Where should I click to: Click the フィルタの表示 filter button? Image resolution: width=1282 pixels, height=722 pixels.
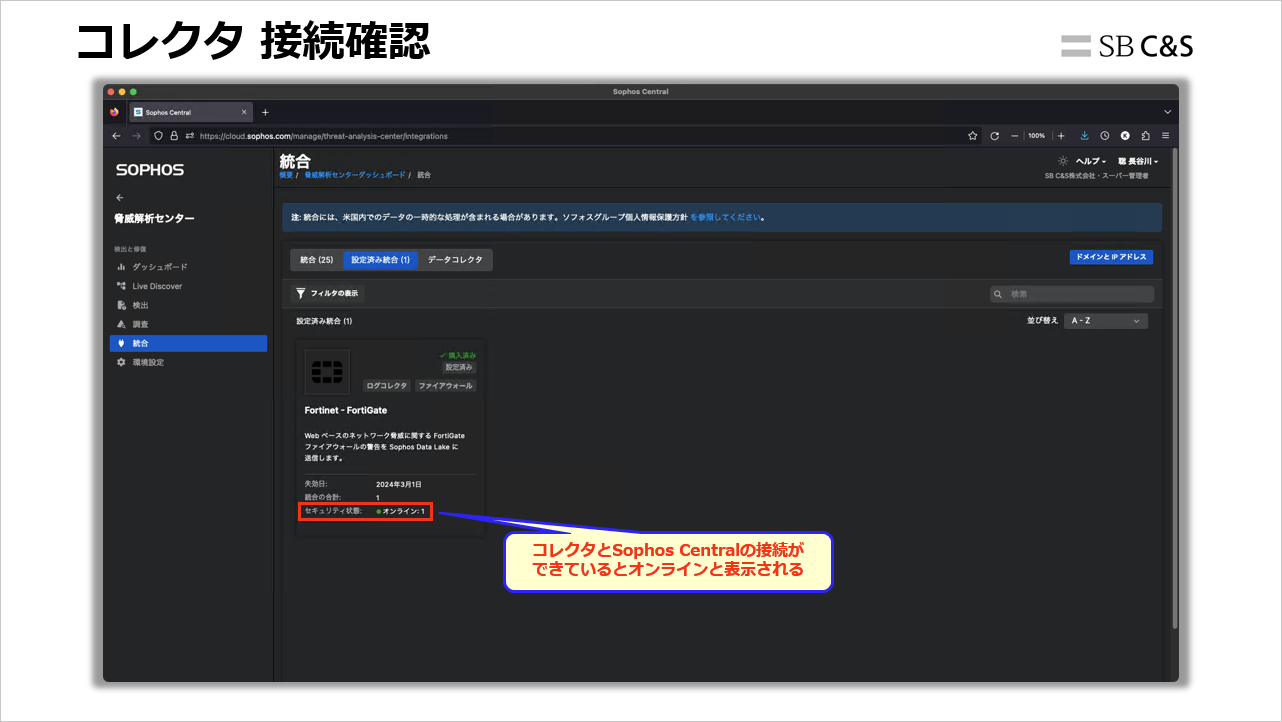click(x=328, y=293)
